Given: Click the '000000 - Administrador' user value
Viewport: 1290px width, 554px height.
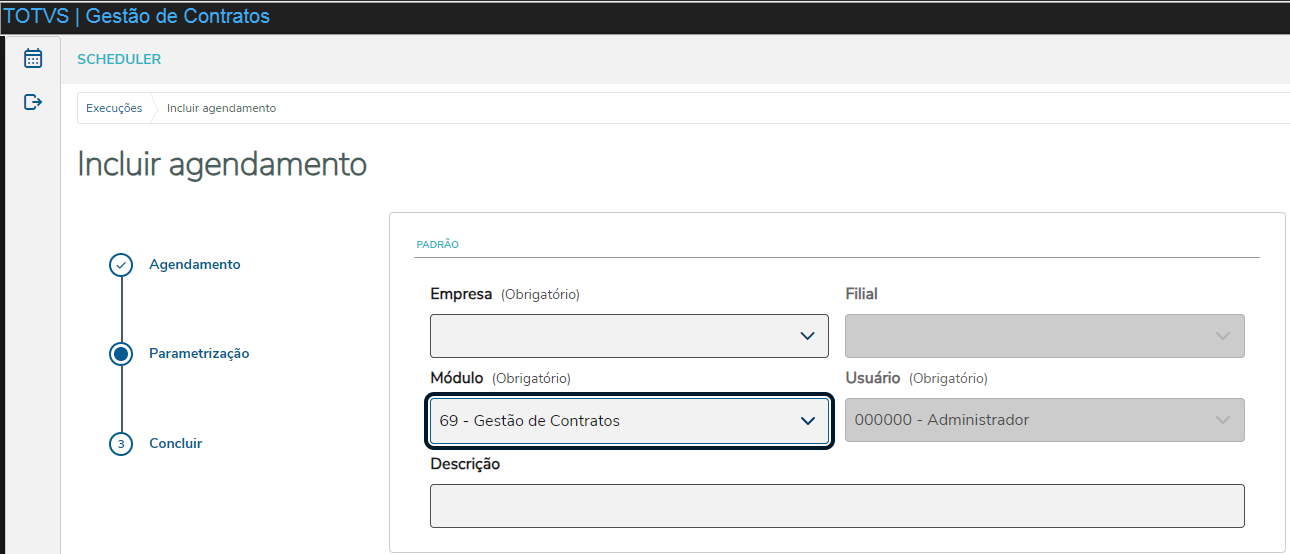Looking at the screenshot, I should (941, 420).
